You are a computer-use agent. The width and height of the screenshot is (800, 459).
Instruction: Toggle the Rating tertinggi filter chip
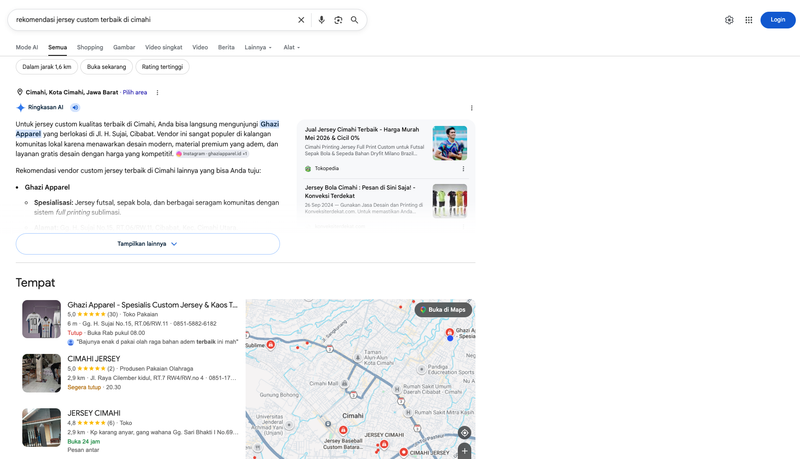(162, 67)
